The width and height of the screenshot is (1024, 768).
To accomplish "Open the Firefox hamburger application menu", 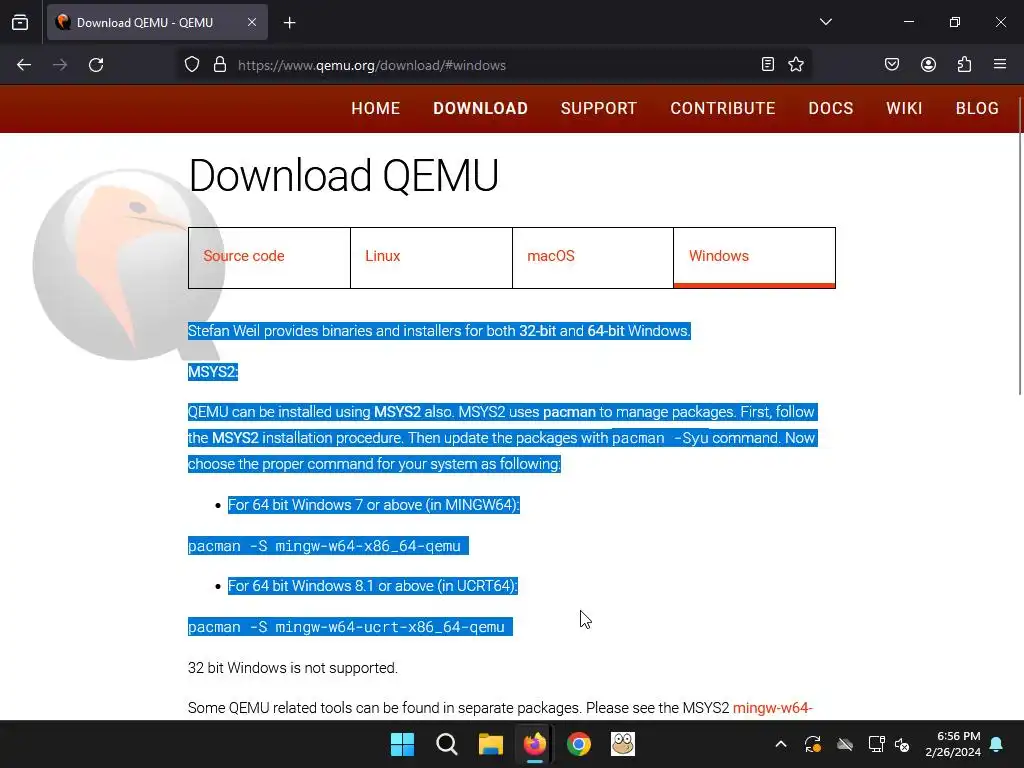I will 1000,64.
